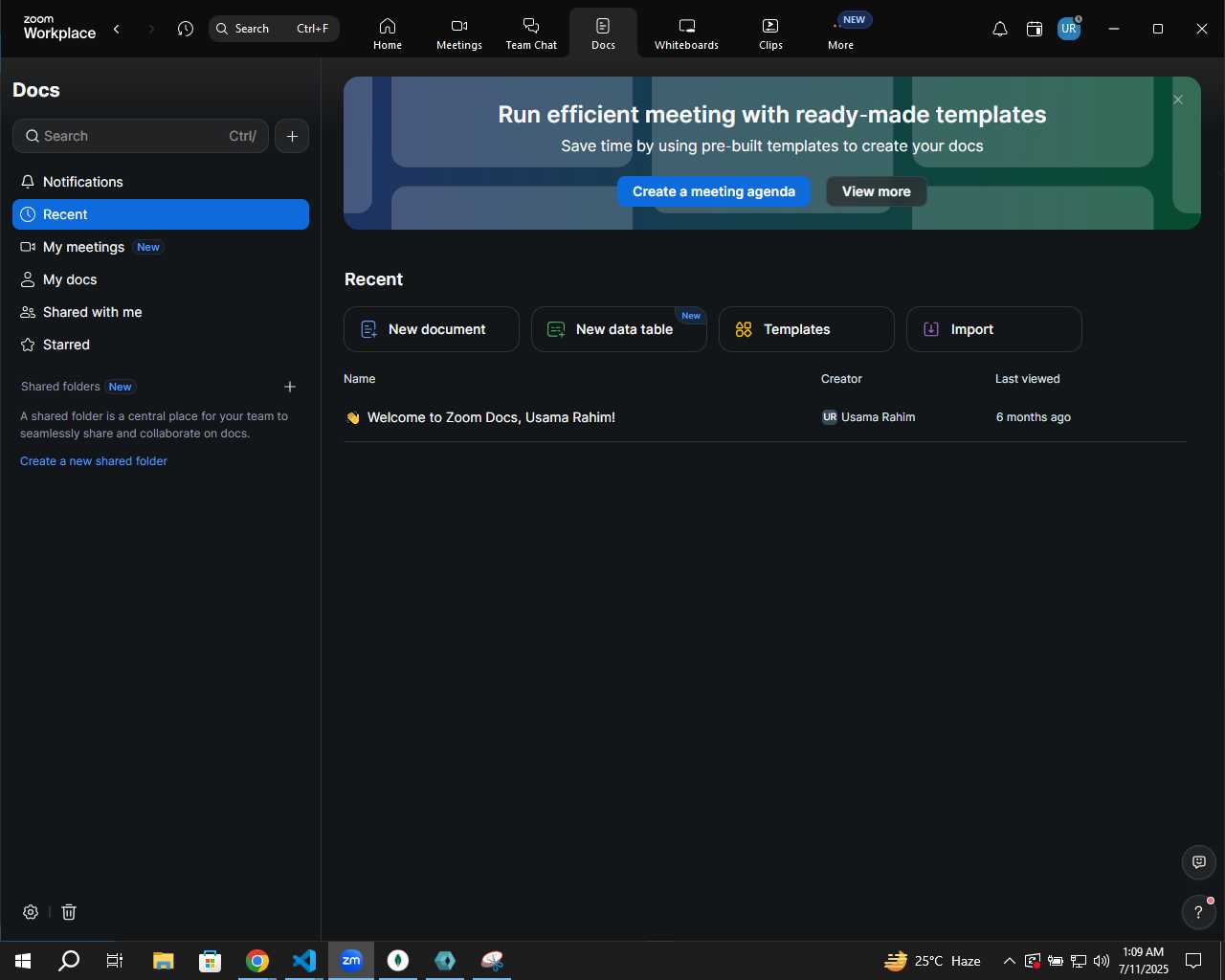The width and height of the screenshot is (1225, 980).
Task: Open the trash bin icon
Action: tap(69, 912)
